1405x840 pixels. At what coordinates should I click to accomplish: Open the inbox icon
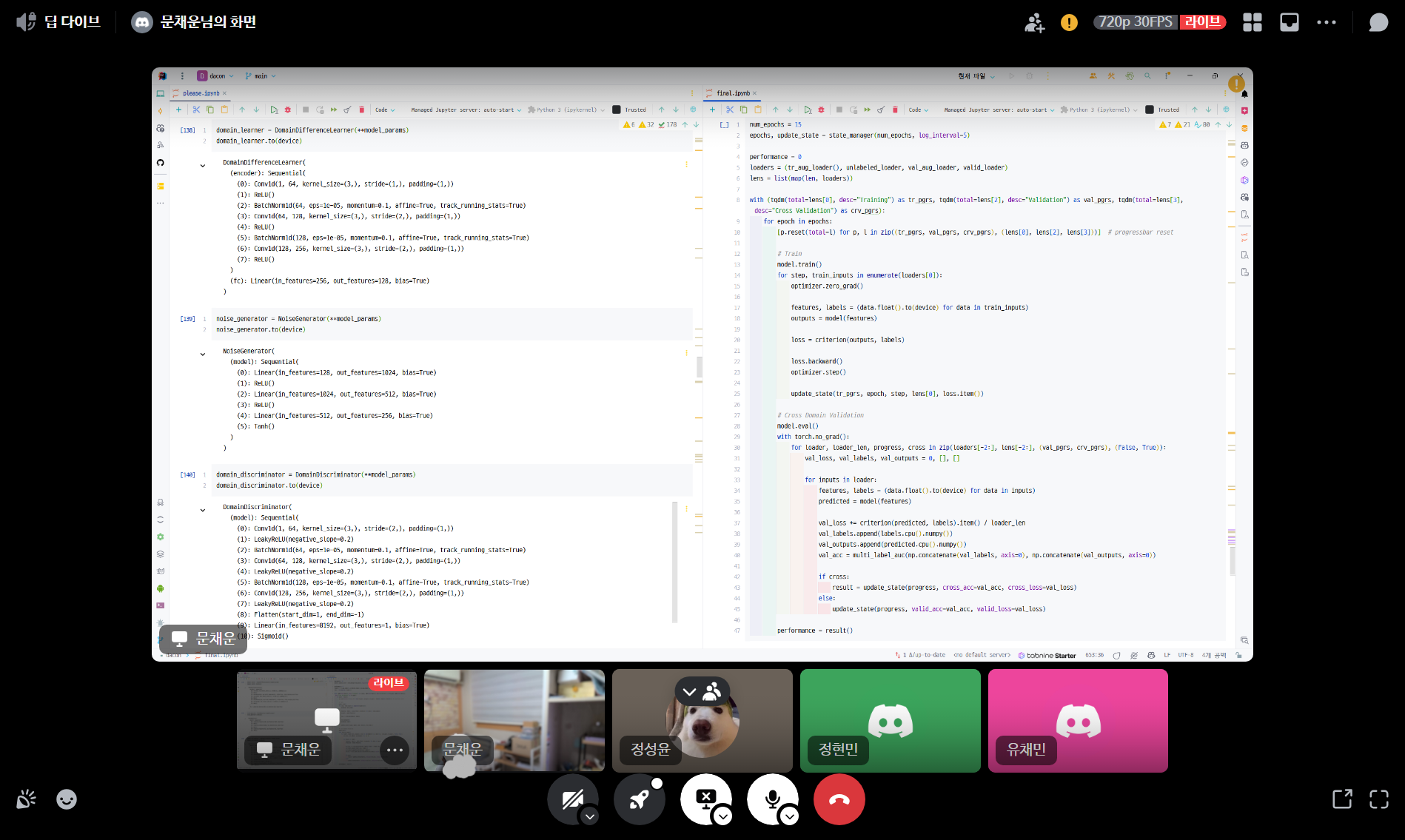click(x=1290, y=22)
